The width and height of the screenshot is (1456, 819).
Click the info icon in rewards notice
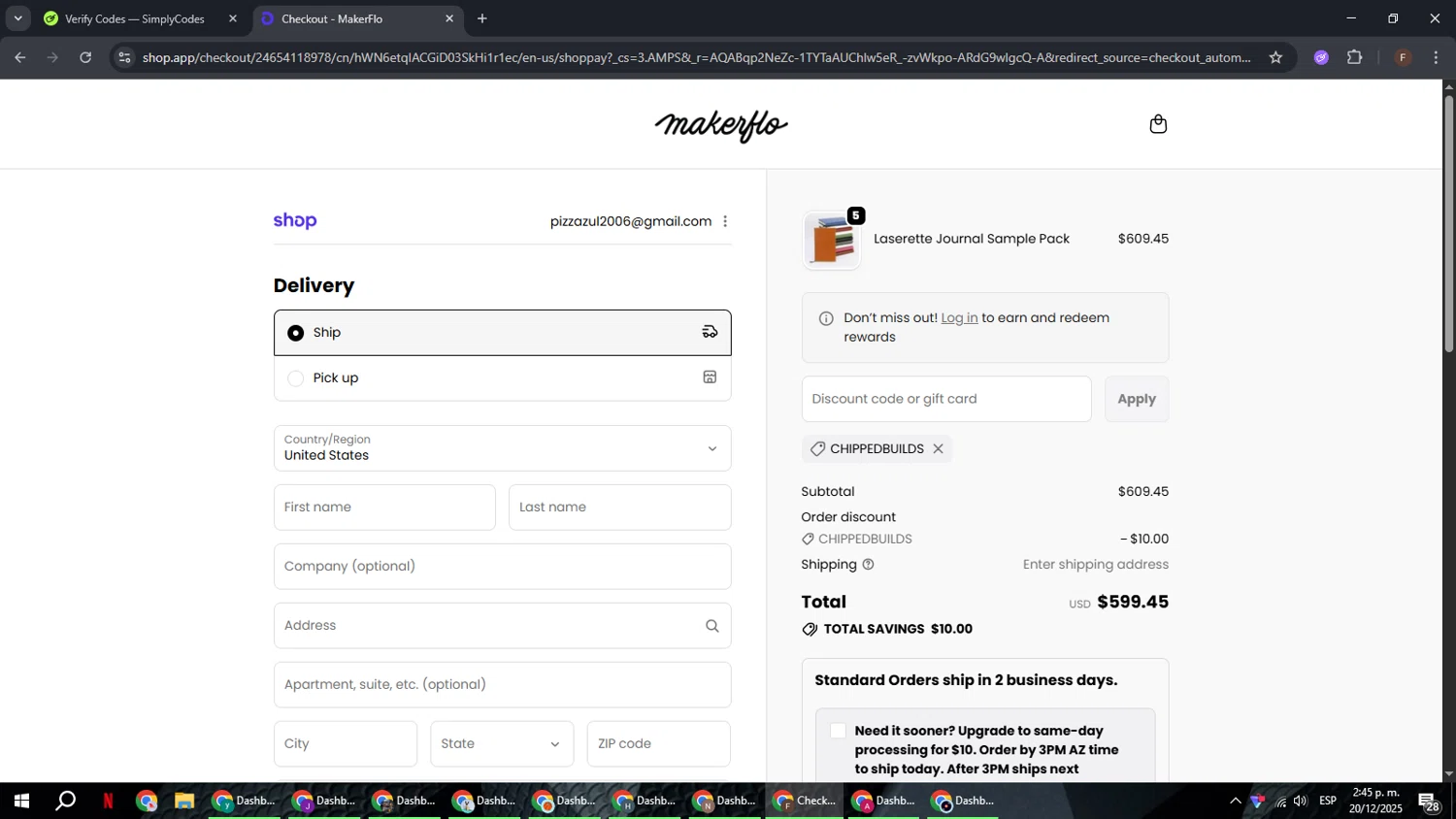pyautogui.click(x=826, y=318)
